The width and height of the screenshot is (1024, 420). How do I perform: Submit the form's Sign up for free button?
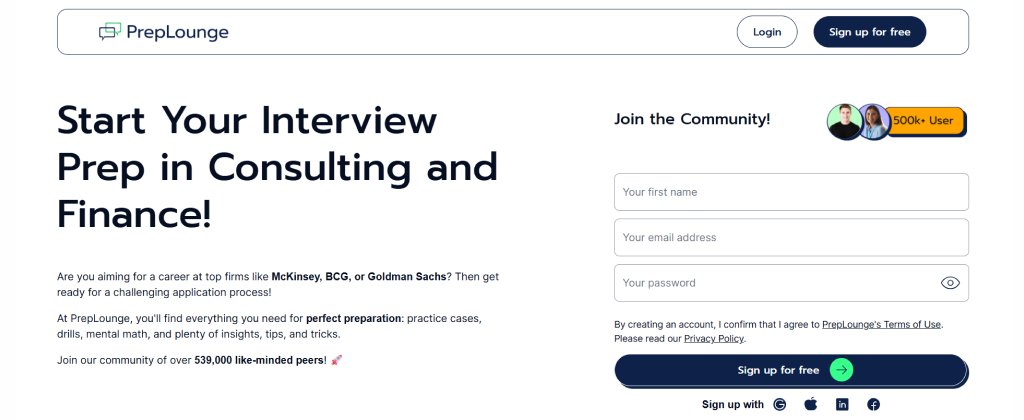point(778,370)
